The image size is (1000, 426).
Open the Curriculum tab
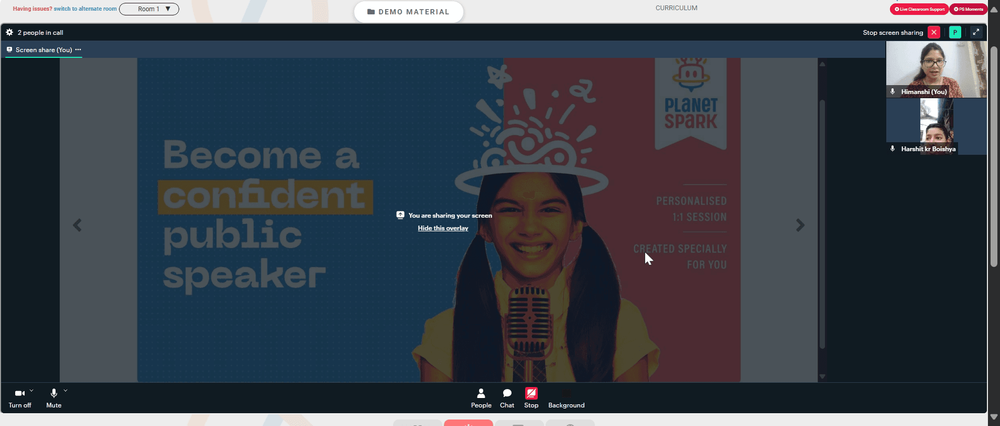point(676,8)
